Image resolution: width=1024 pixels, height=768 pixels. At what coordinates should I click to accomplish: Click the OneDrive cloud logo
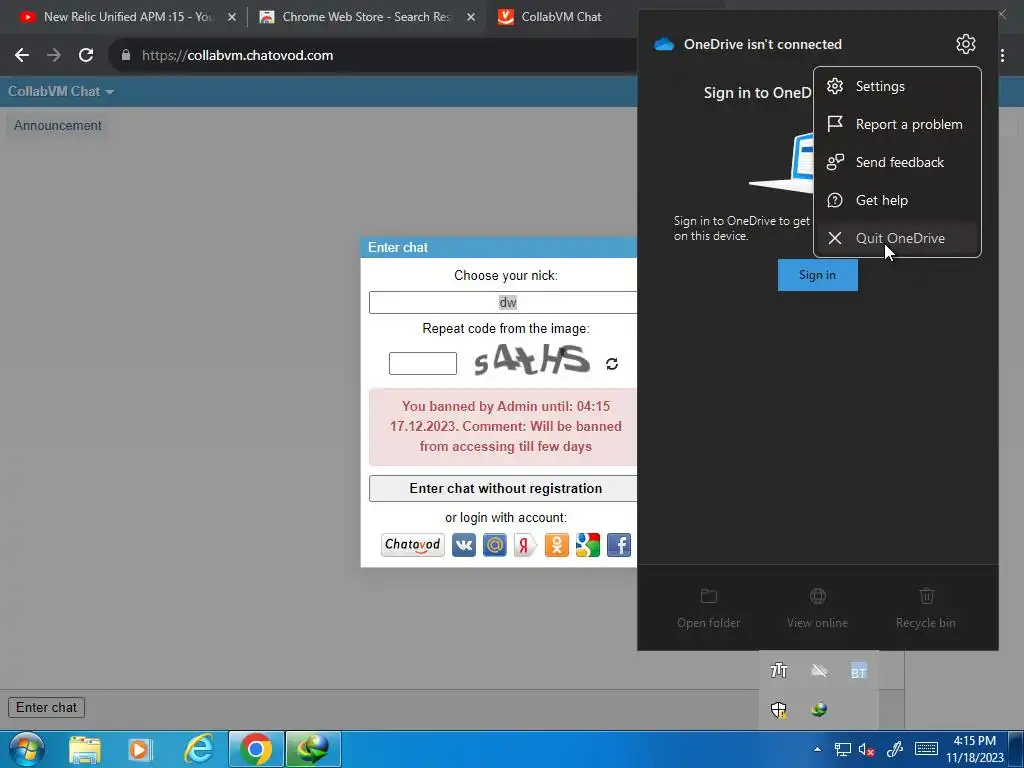(664, 44)
